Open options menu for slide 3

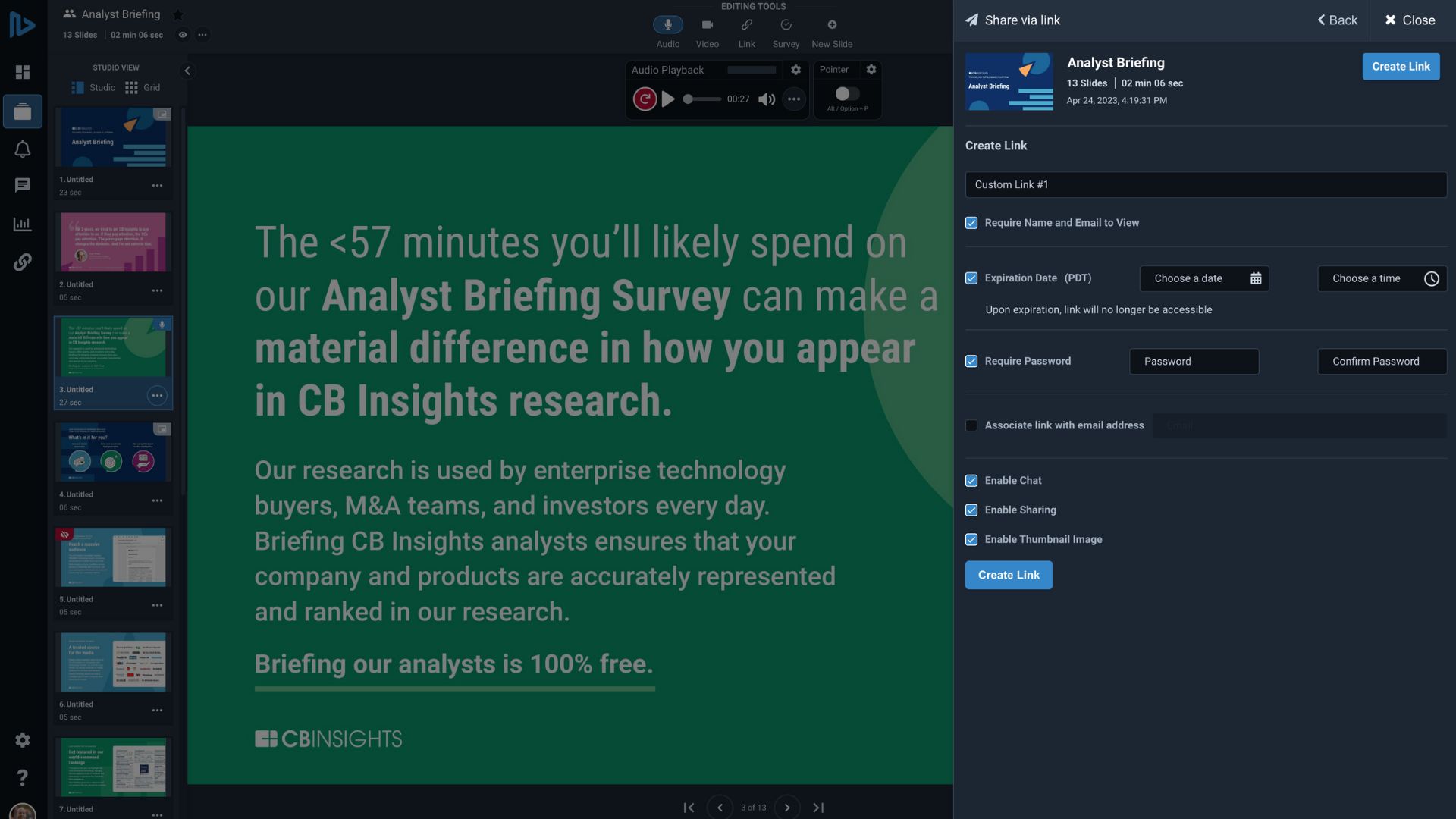(157, 396)
